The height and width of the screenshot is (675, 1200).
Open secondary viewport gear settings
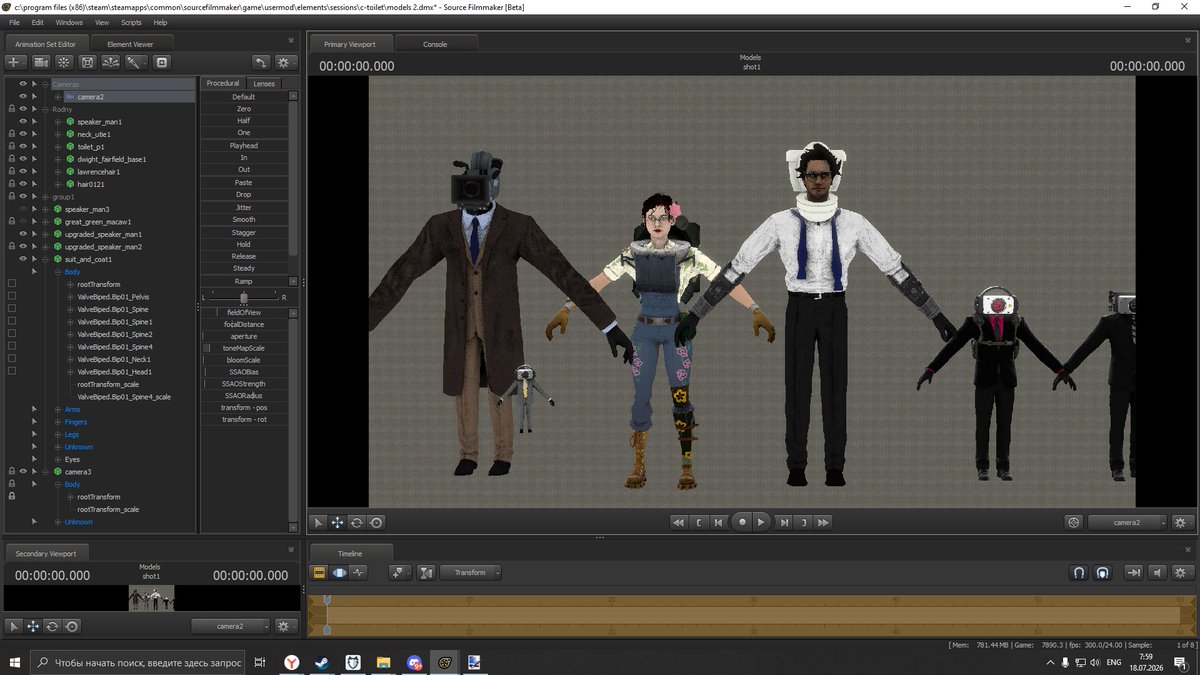click(285, 626)
